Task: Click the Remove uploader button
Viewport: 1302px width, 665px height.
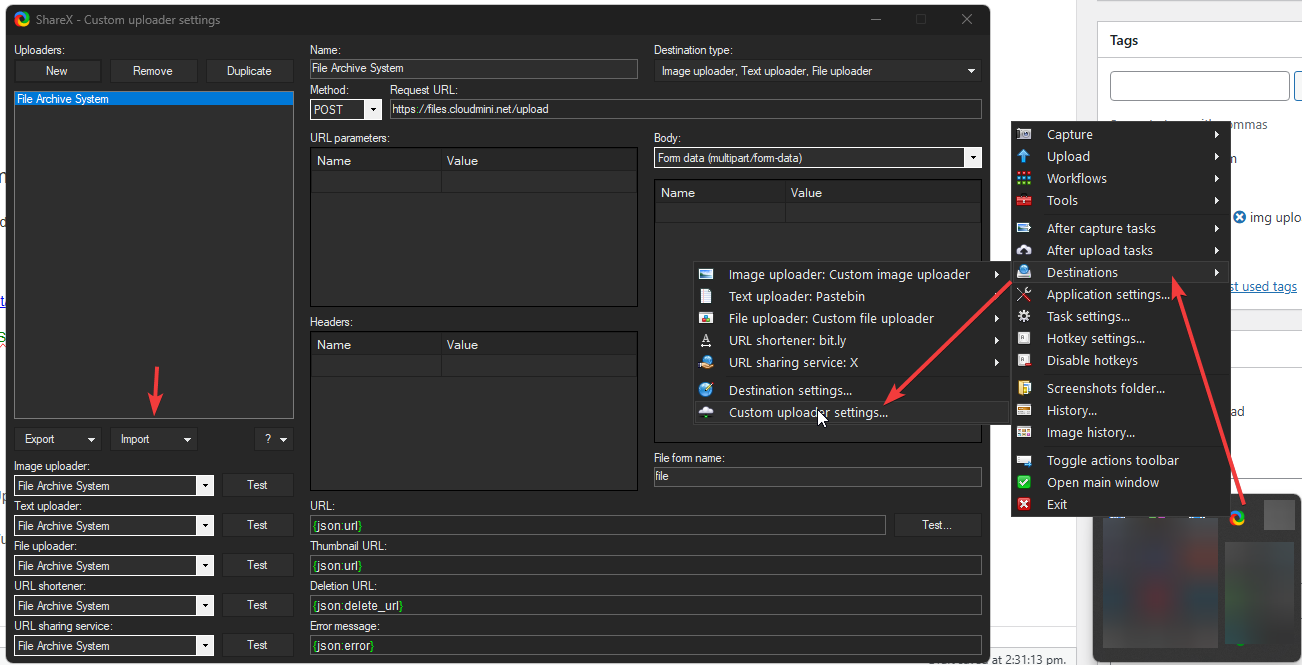Action: click(153, 71)
